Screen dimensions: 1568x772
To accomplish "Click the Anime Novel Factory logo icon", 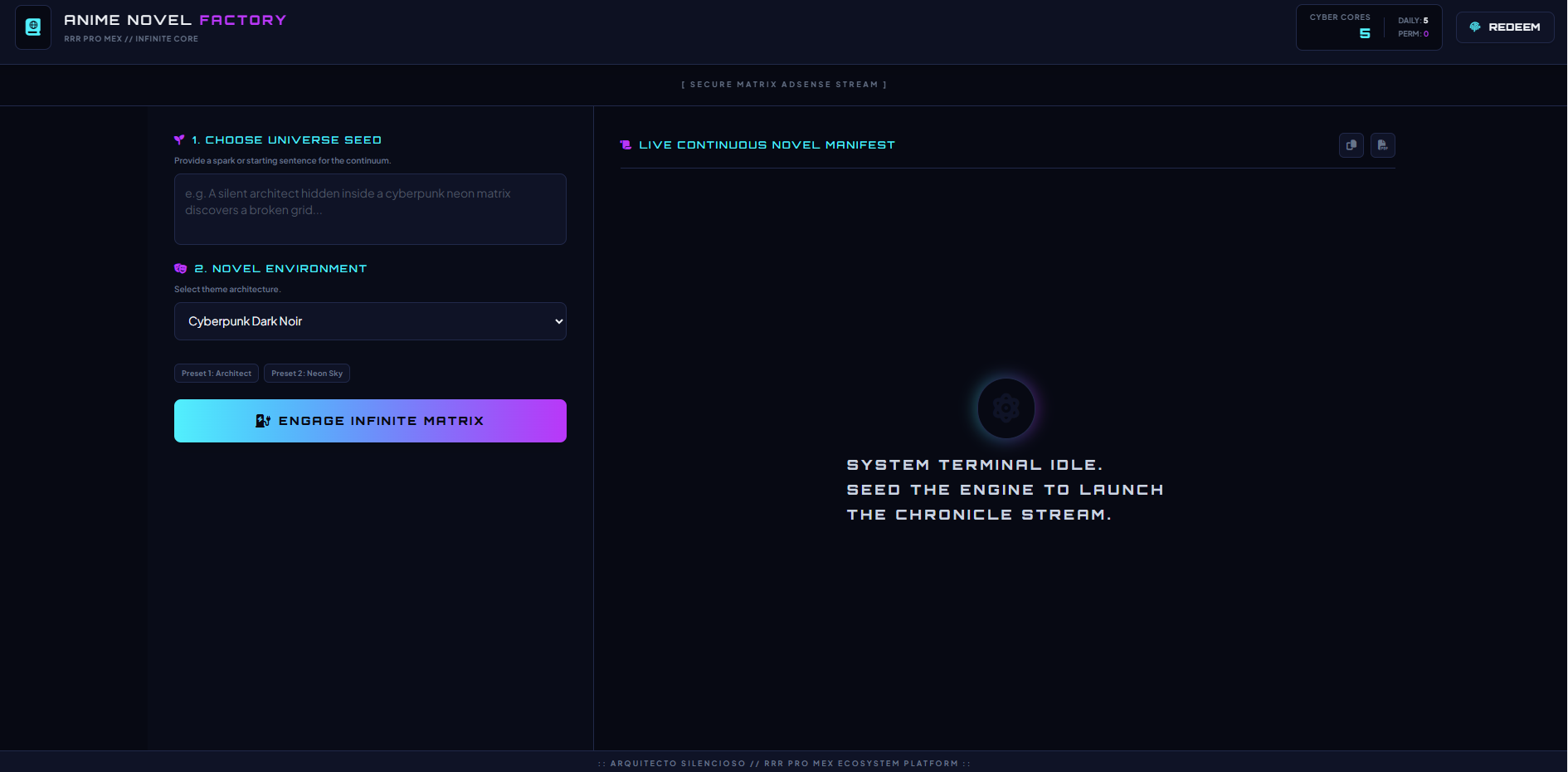I will click(33, 27).
